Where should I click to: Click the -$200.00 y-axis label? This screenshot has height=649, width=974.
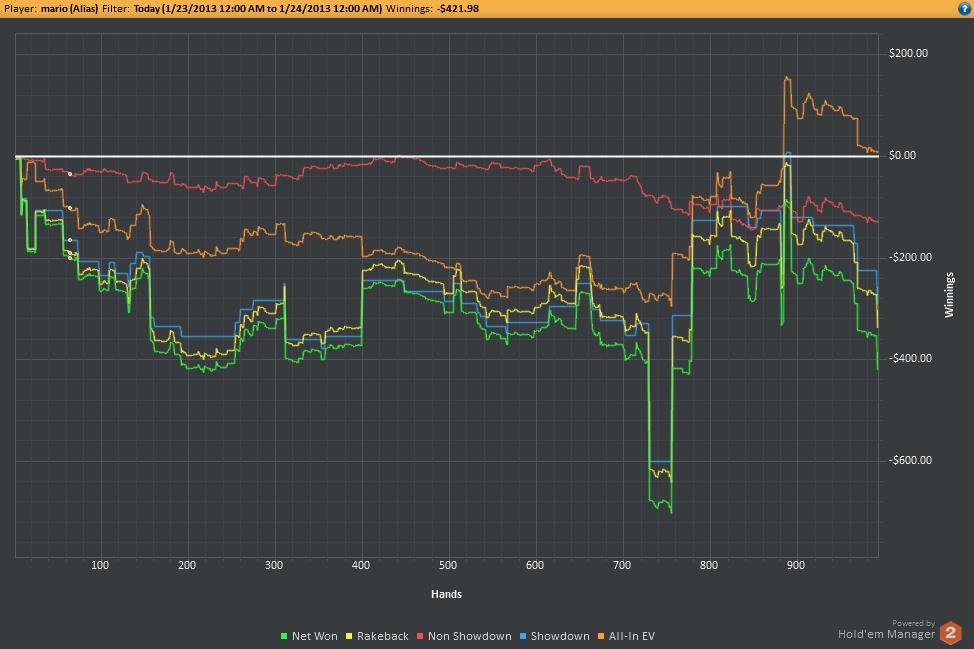point(910,257)
